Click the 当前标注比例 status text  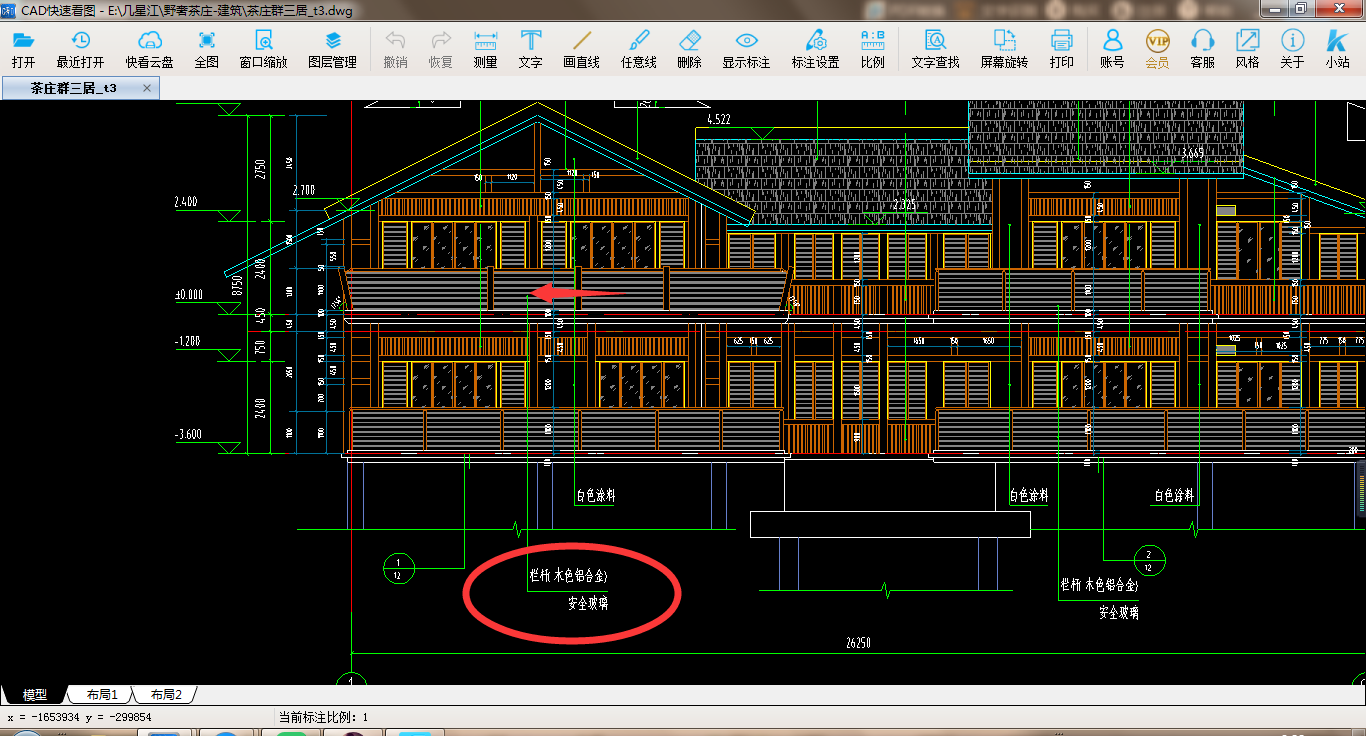323,717
